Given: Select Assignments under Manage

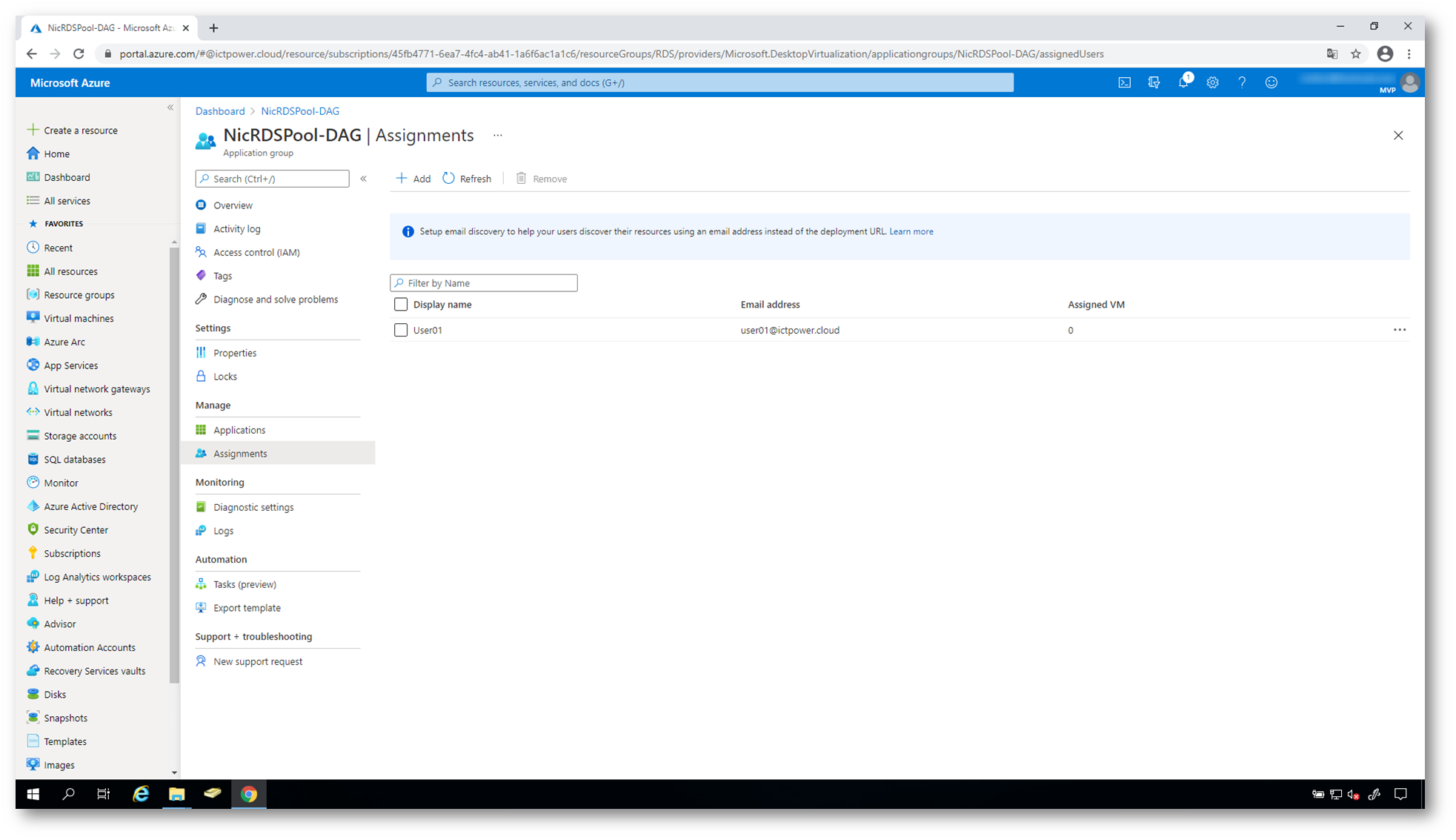Looking at the screenshot, I should [x=278, y=454].
